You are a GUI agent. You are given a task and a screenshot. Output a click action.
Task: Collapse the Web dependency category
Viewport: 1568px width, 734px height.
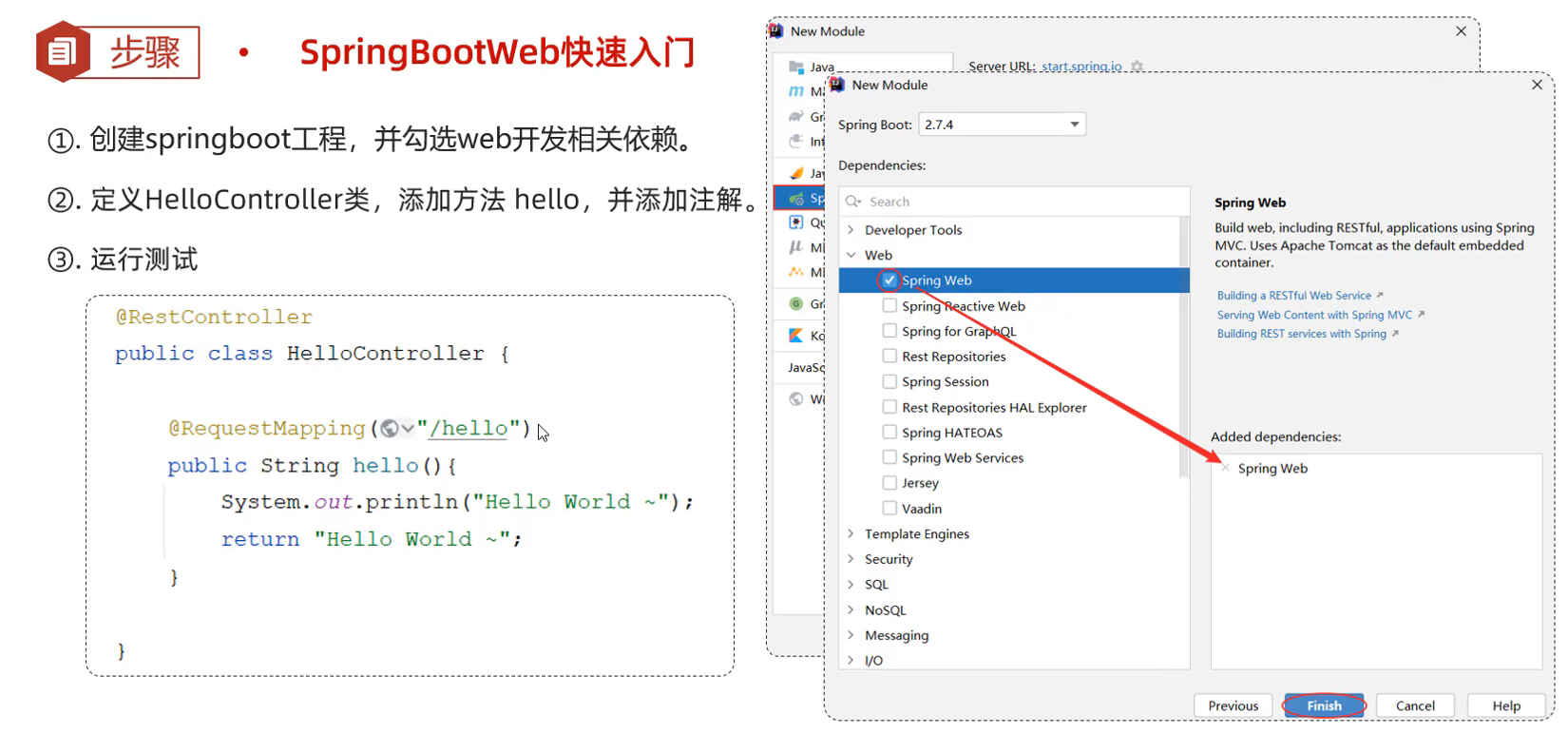(x=851, y=255)
